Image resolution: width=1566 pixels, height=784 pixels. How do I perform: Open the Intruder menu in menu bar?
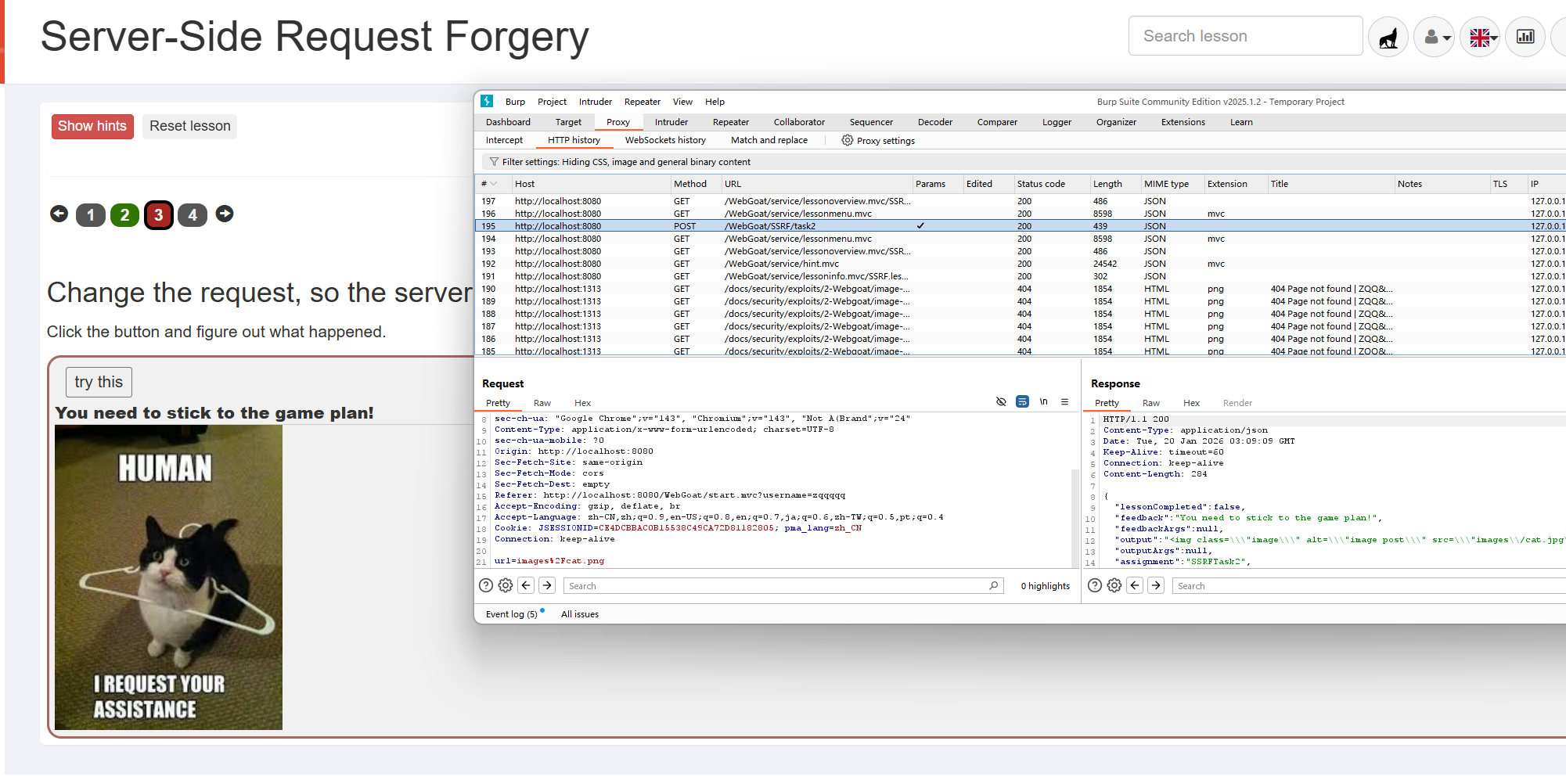[x=595, y=102]
